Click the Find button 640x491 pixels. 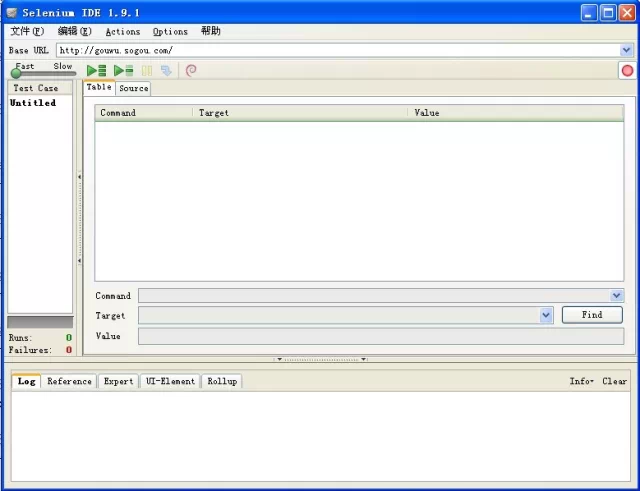(x=592, y=315)
